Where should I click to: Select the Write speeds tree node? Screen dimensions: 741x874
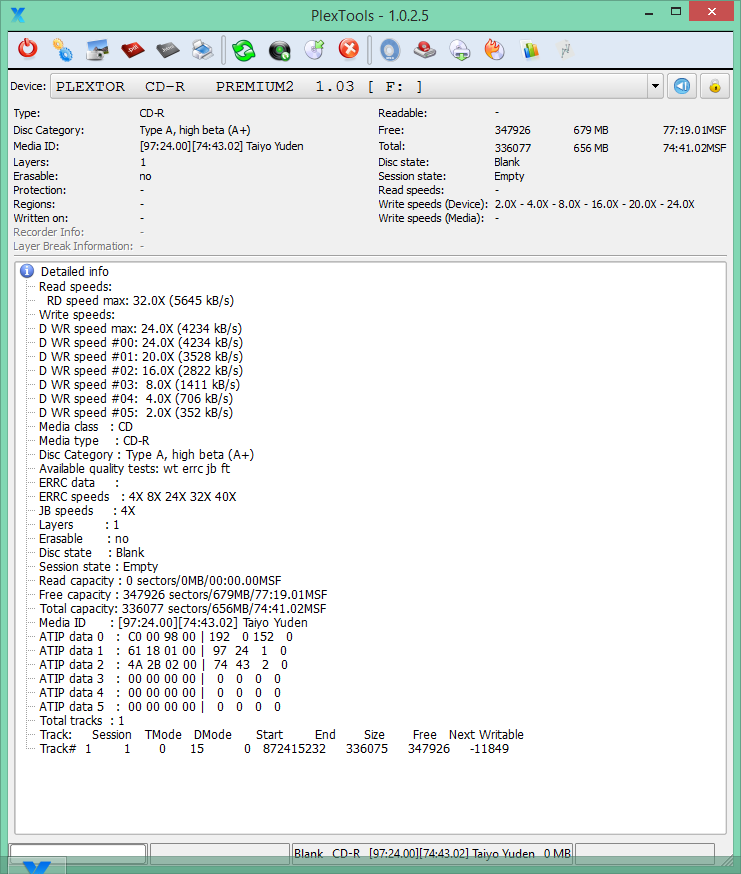click(77, 314)
